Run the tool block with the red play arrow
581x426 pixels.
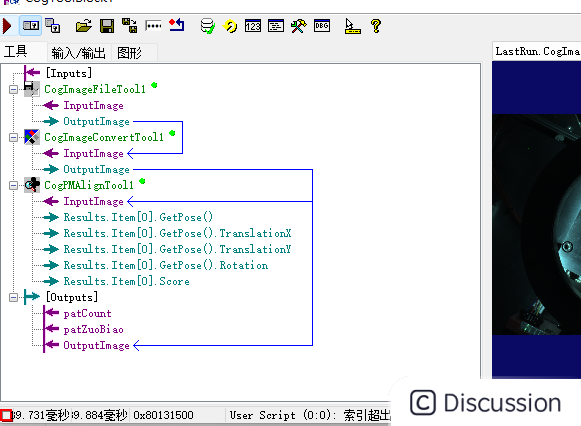coord(7,26)
